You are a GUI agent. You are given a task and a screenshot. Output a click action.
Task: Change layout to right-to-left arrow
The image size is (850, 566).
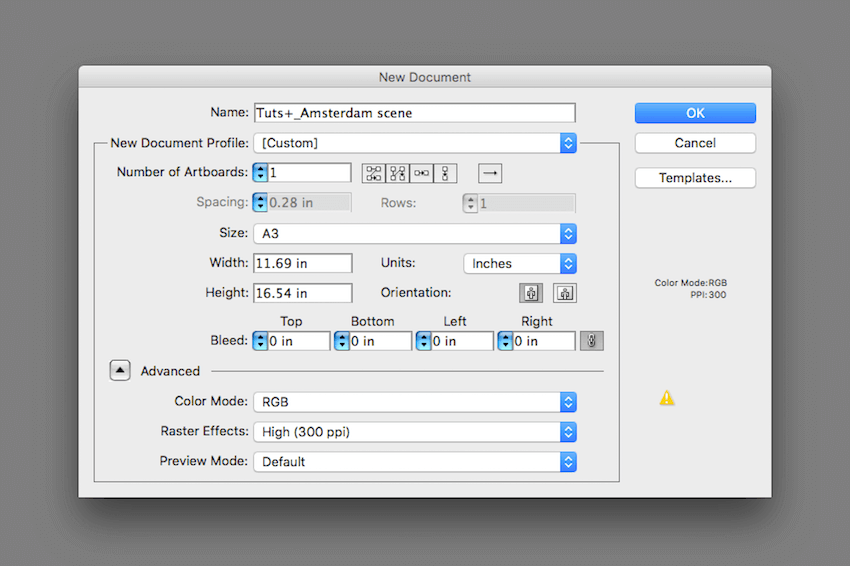490,173
